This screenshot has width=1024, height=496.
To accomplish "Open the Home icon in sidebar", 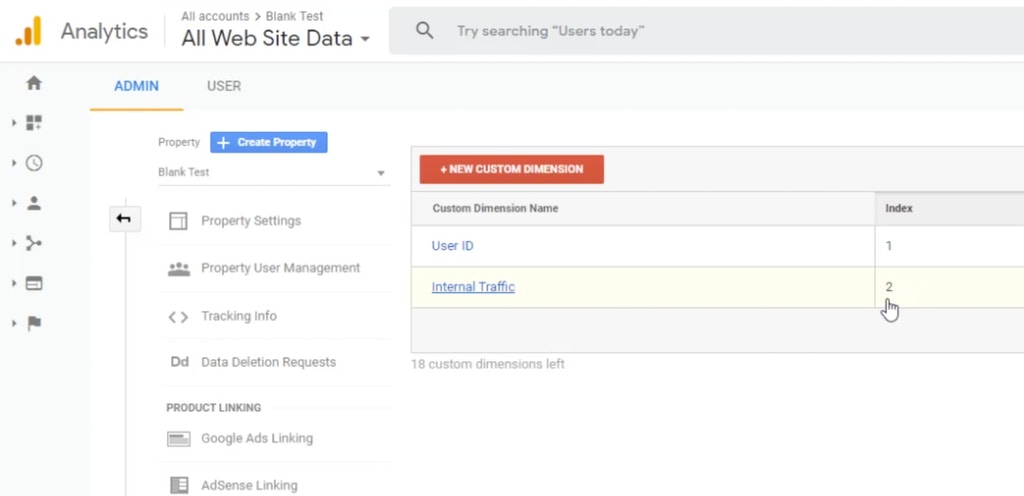I will [34, 83].
